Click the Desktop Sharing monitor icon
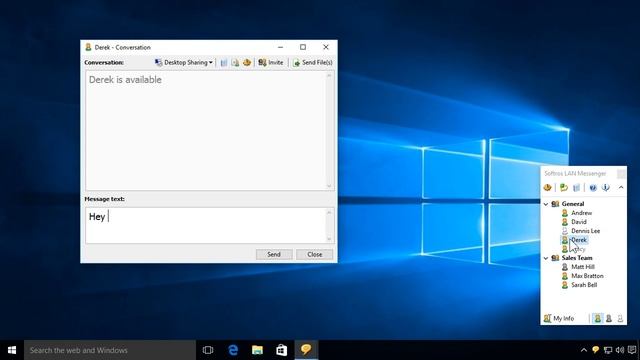640x360 pixels. click(x=158, y=62)
